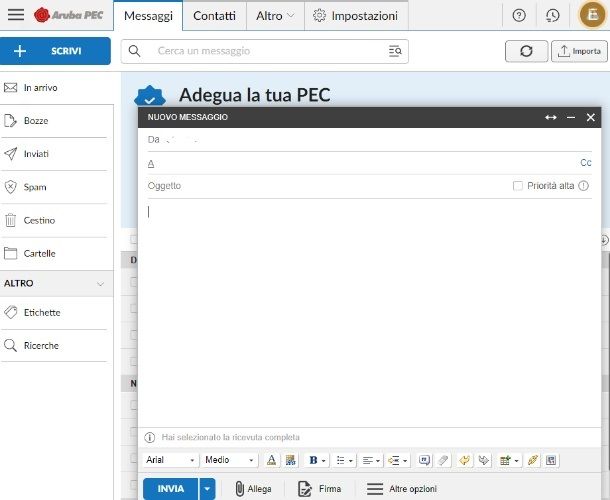Enable the Priorità alta checkbox
This screenshot has width=610, height=500.
[x=517, y=186]
